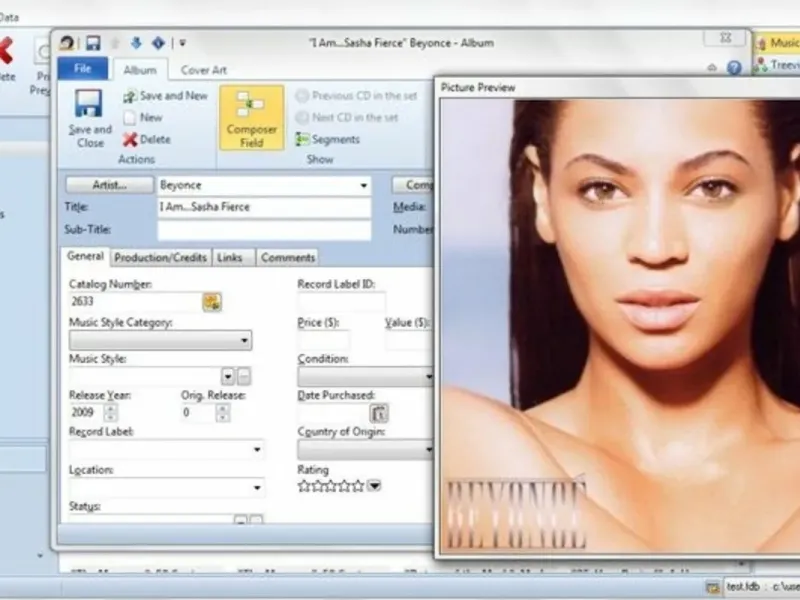Viewport: 800px width, 600px height.
Task: Adjust Orig. Release spinner arrows
Action: point(222,412)
